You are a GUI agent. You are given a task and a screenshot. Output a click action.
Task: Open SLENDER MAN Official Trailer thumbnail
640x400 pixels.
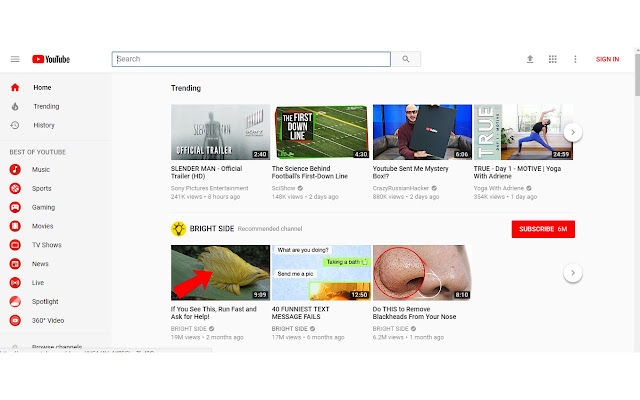click(220, 132)
